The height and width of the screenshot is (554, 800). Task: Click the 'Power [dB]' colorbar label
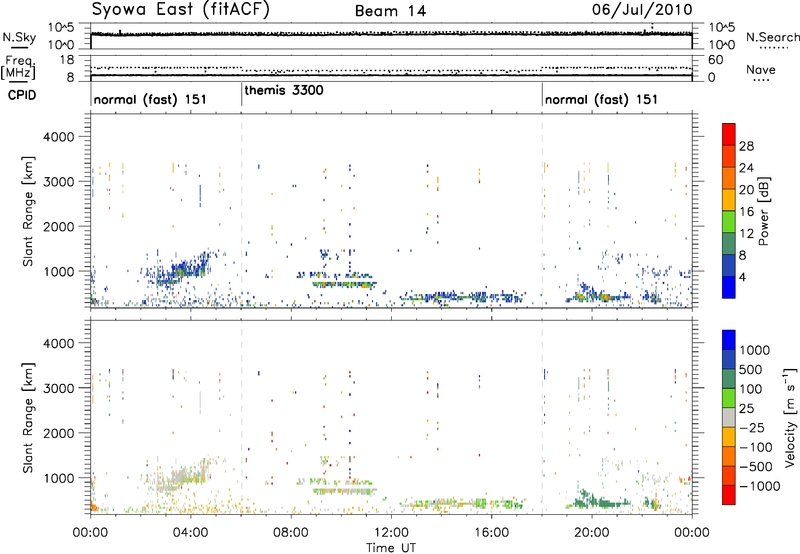(x=763, y=211)
